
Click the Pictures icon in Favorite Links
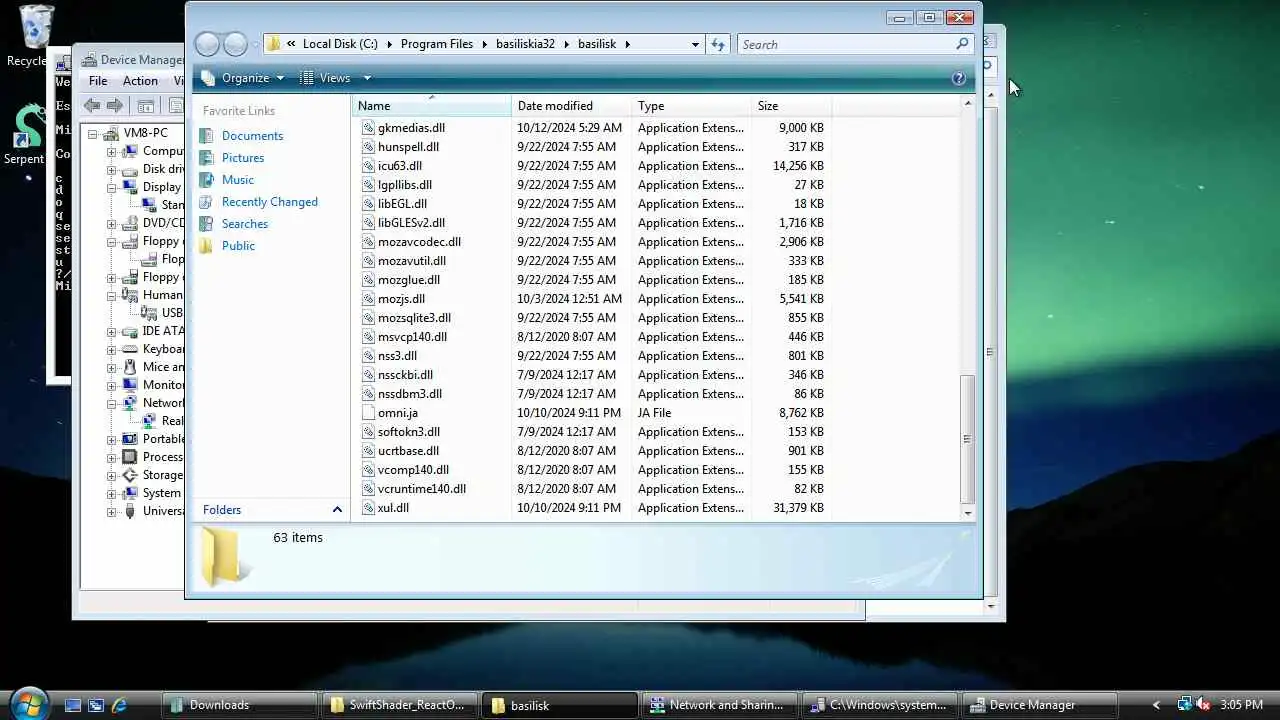(207, 158)
